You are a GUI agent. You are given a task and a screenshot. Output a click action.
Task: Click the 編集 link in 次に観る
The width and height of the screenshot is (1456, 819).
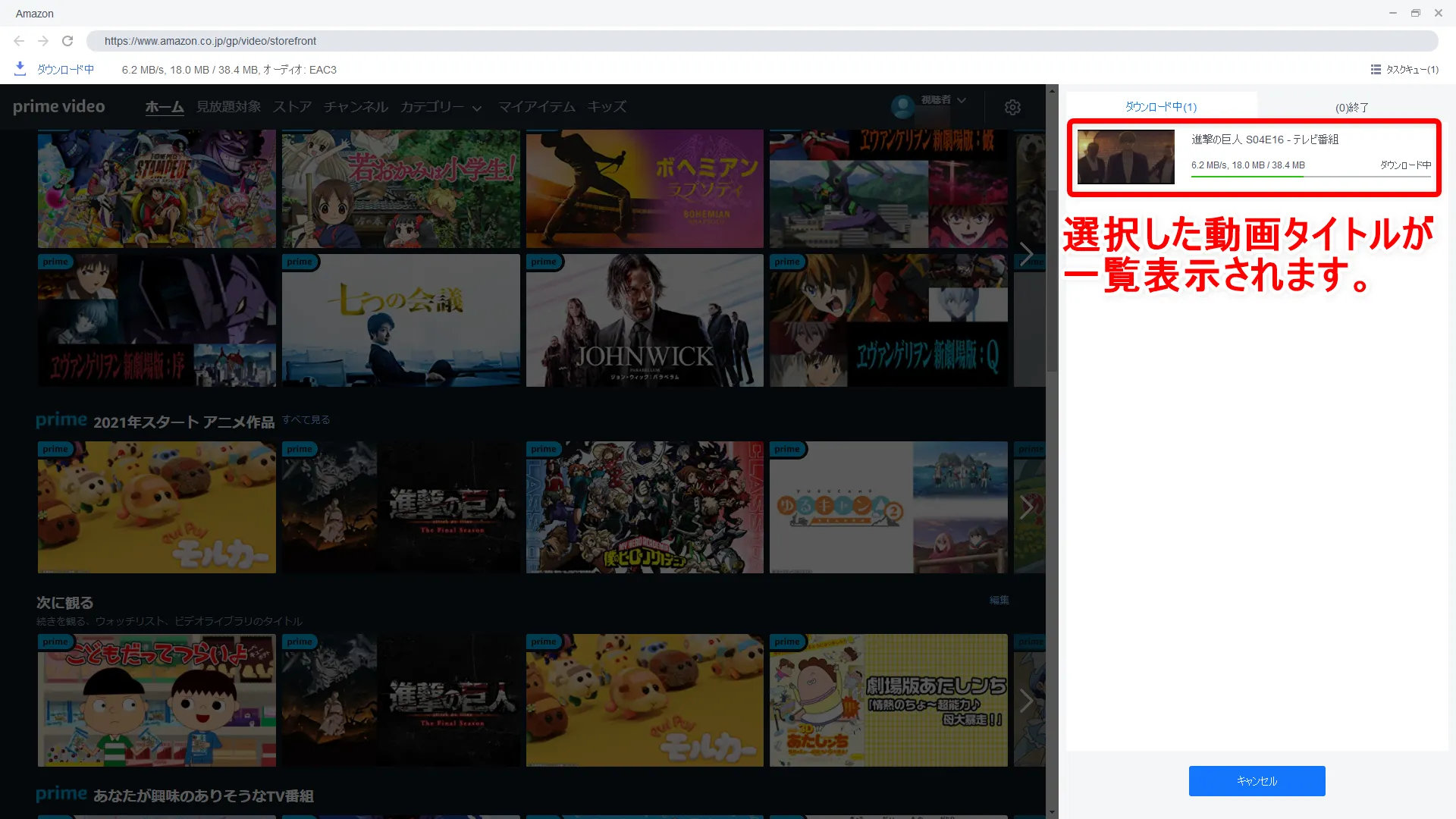(999, 601)
